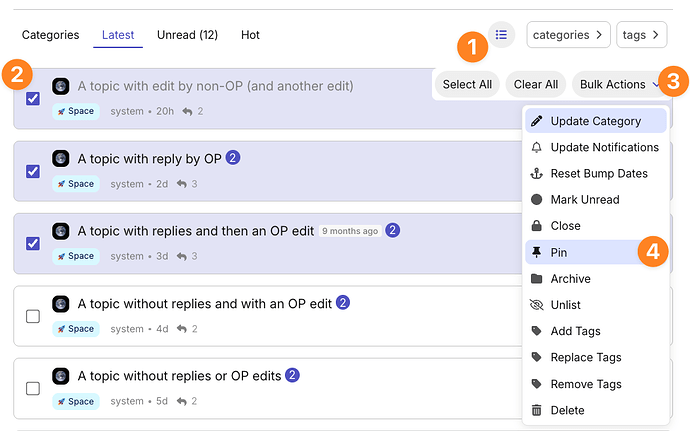Choose Archive from bulk actions

click(596, 279)
